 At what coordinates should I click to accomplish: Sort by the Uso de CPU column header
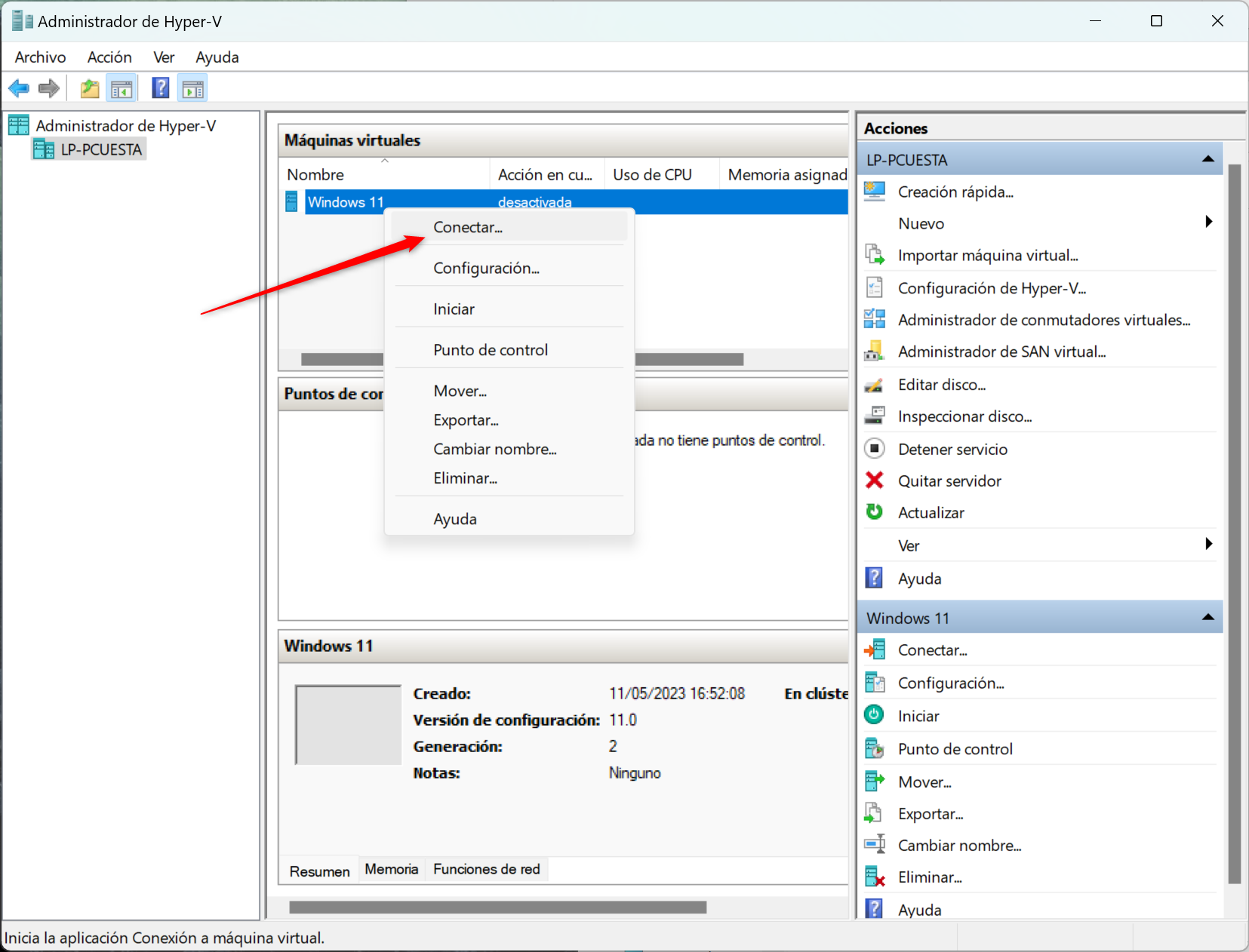pos(661,174)
